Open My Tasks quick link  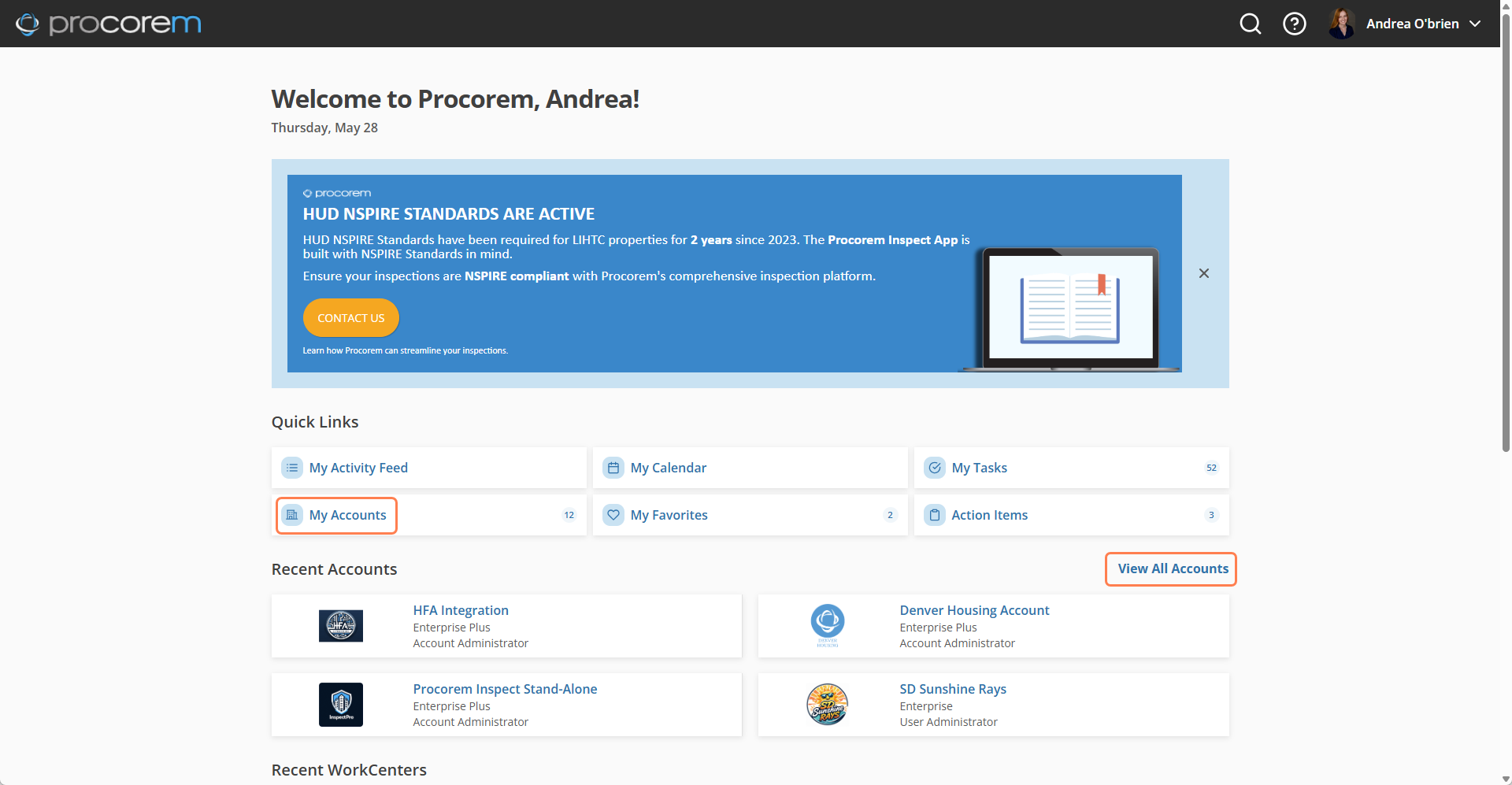point(980,468)
